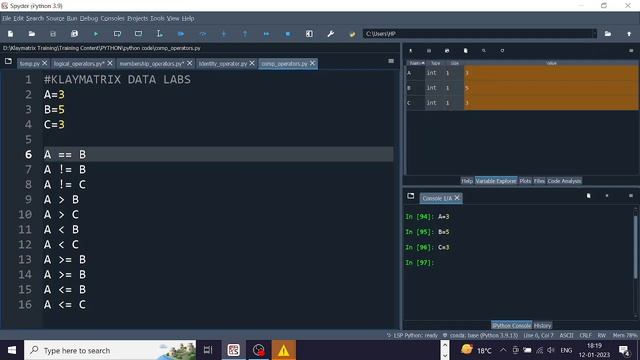Viewport: 640px width, 360px height.
Task: Stop debugging with the blue square
Action: (288, 34)
